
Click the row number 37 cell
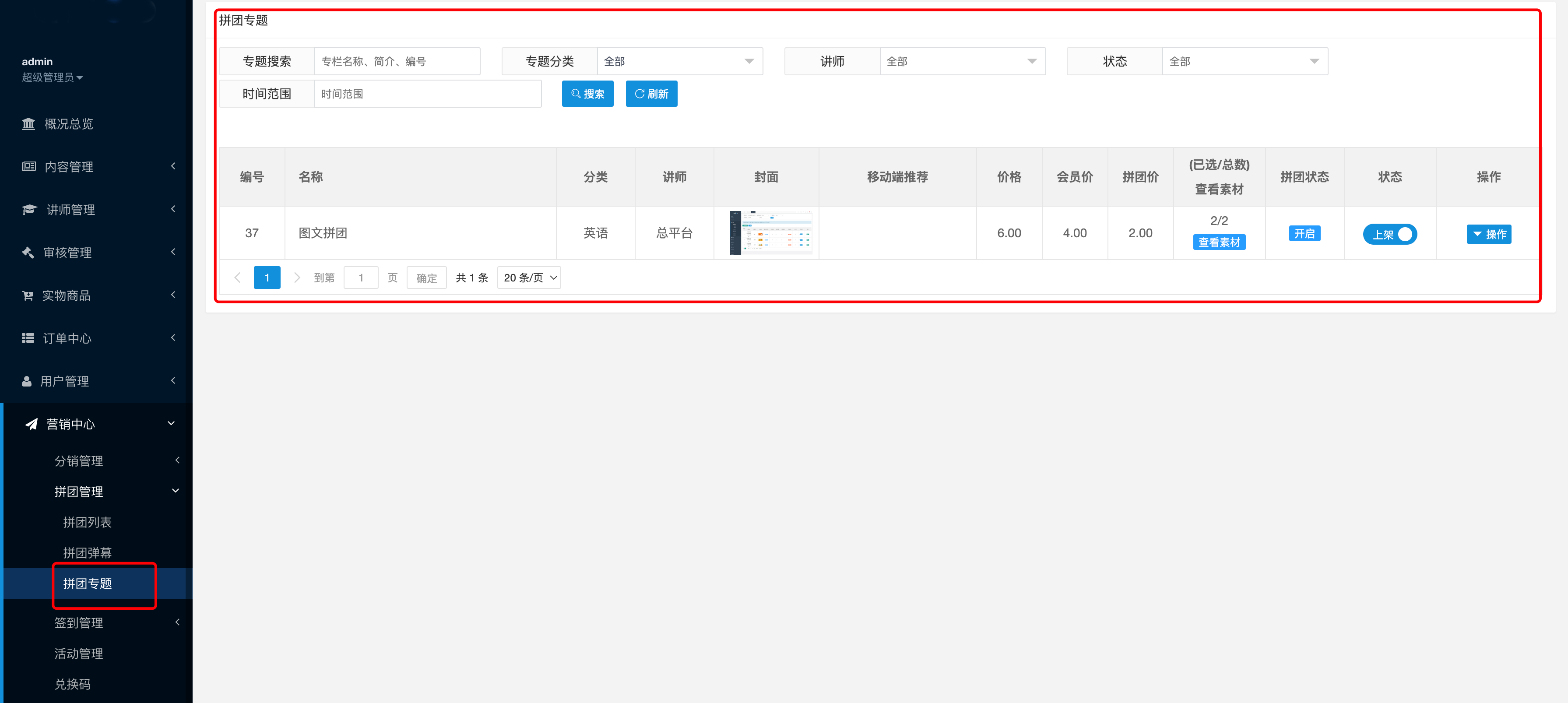point(252,233)
